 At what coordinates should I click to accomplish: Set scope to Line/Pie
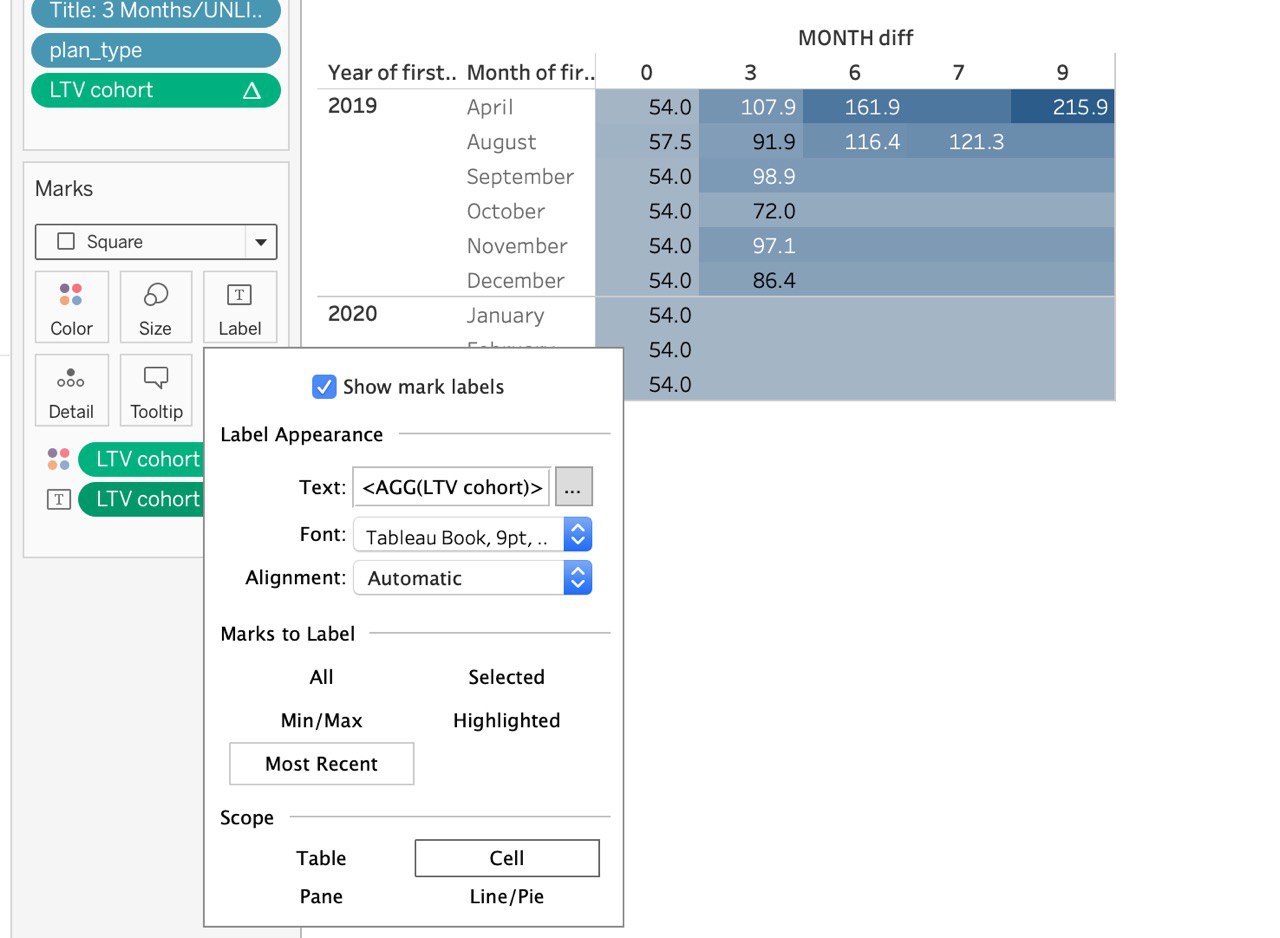pyautogui.click(x=506, y=897)
